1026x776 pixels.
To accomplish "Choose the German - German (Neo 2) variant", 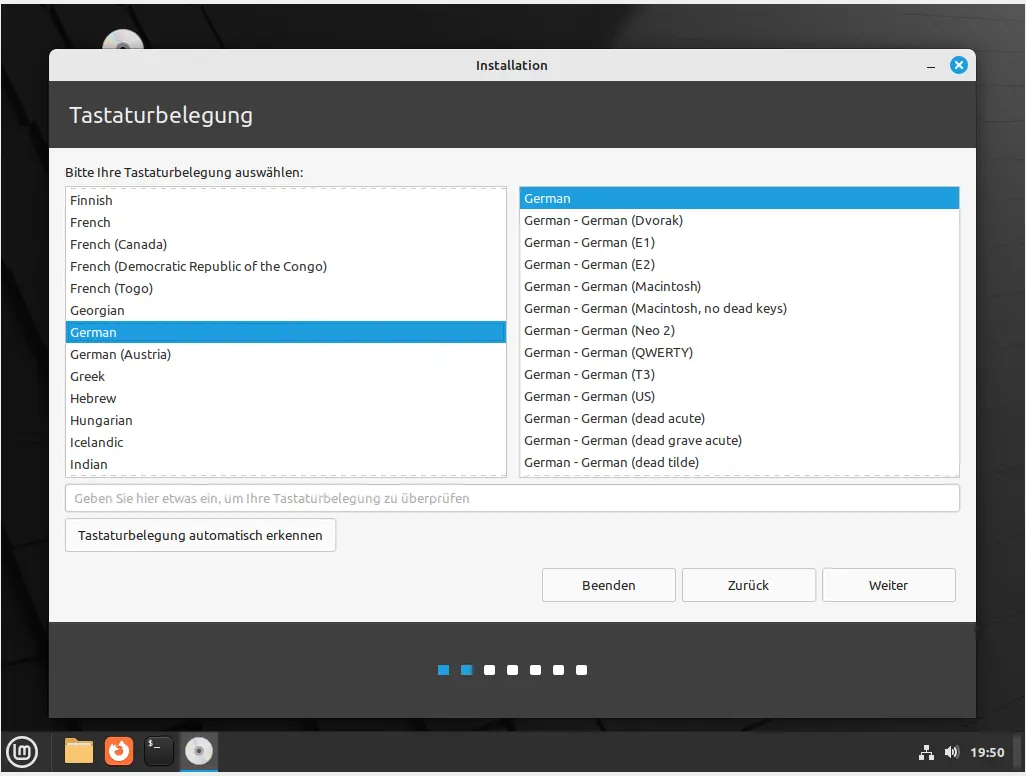I will click(599, 330).
